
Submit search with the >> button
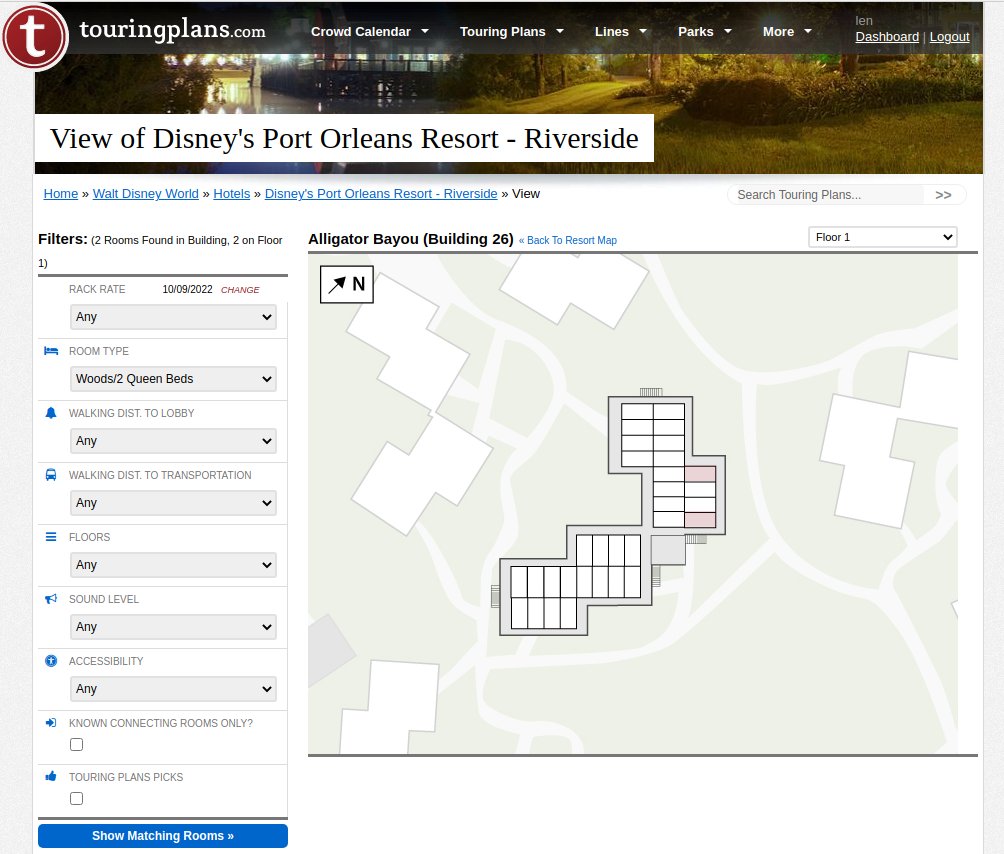[x=943, y=195]
